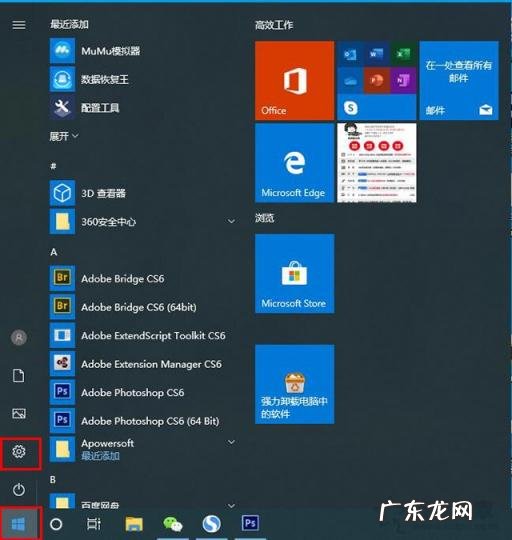Toggle the hamburger menu at top left
512x540 pixels.
tap(19, 25)
